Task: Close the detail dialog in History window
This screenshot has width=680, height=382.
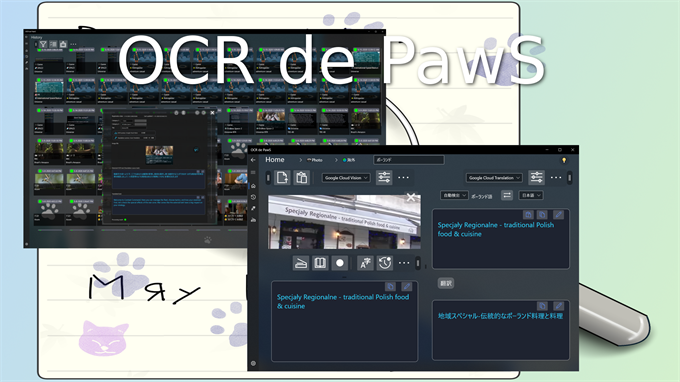Action: (x=212, y=113)
